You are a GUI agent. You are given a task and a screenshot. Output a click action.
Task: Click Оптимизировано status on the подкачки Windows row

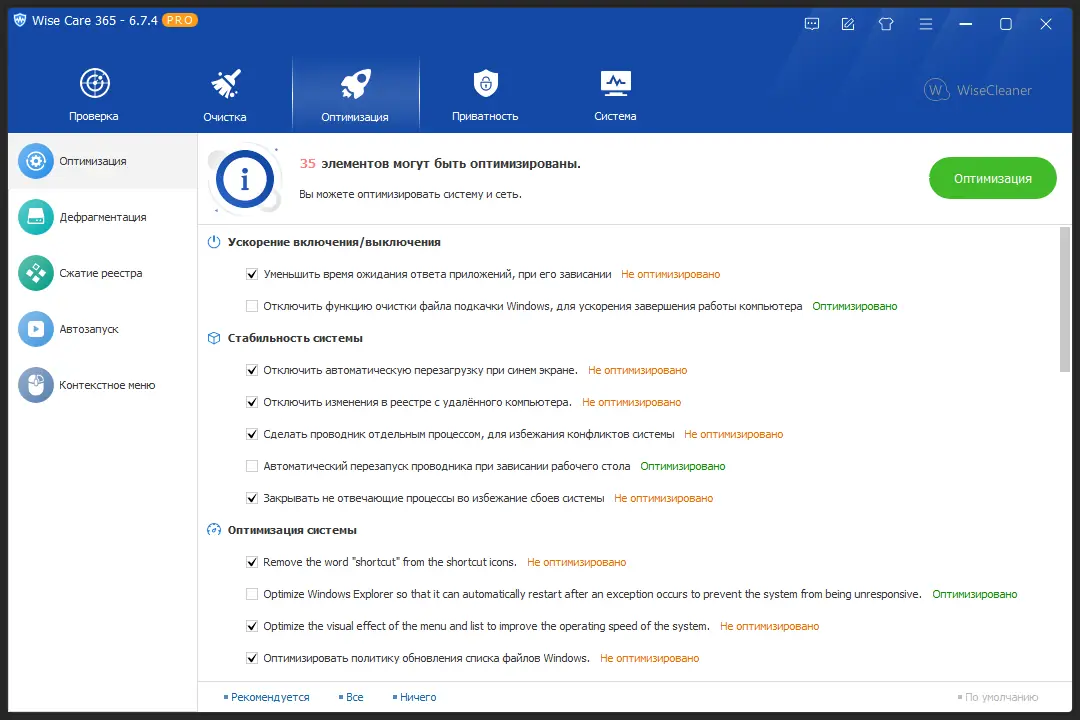click(855, 307)
